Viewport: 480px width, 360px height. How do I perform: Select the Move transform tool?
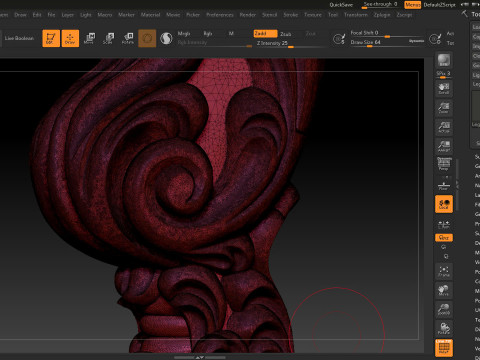point(89,38)
